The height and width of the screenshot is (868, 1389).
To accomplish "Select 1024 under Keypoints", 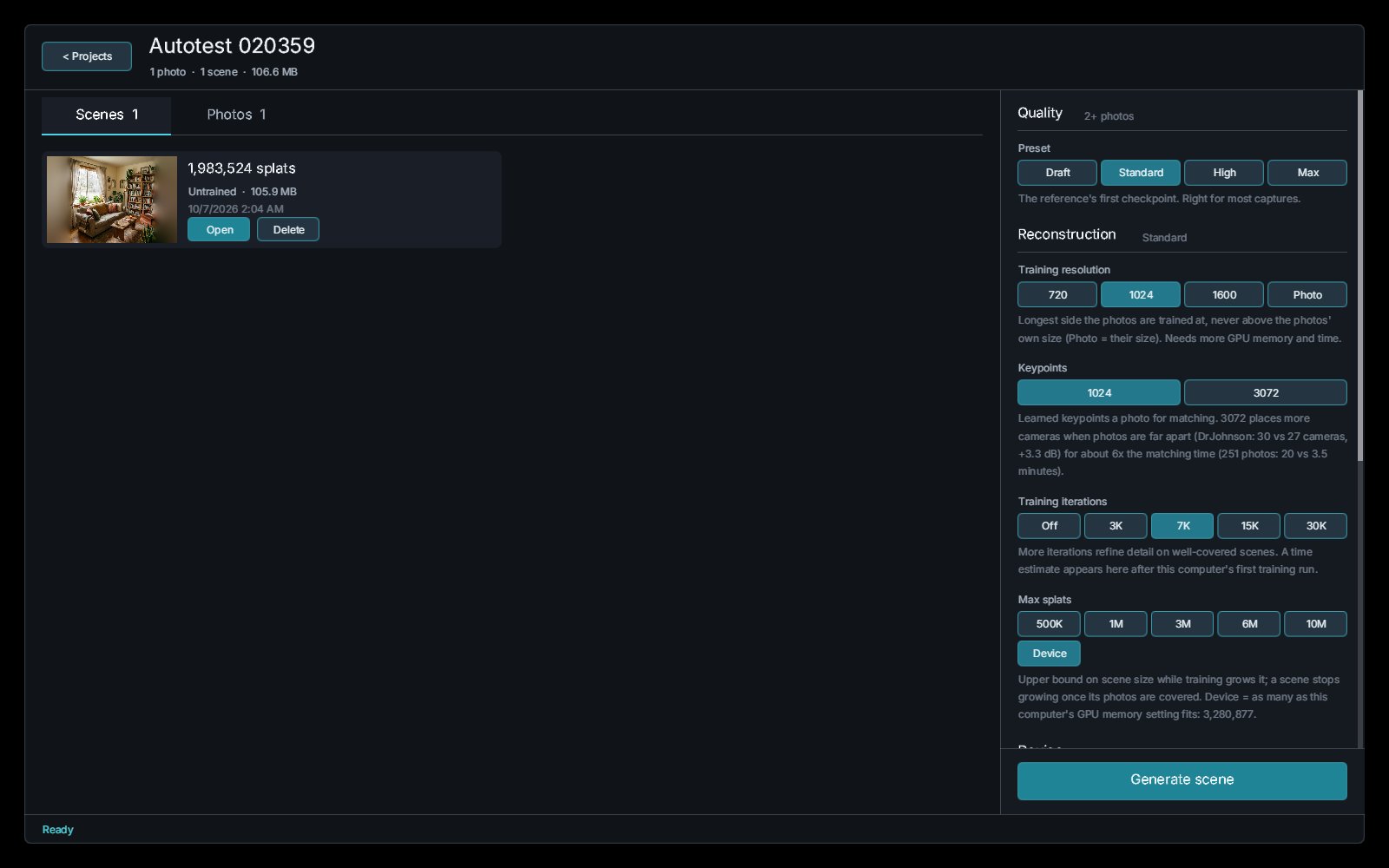I will 1099,393.
